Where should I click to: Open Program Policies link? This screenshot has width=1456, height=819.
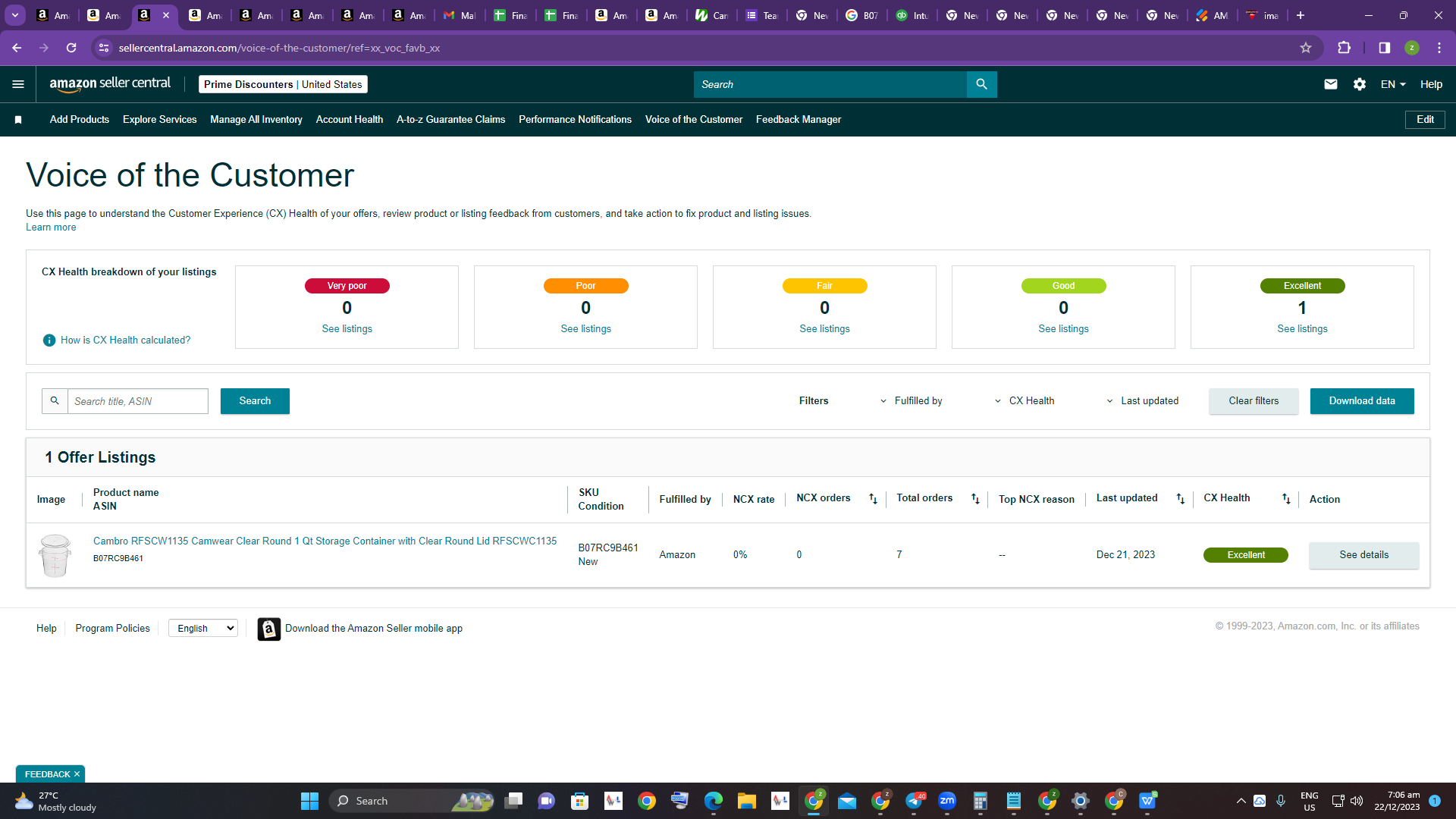[113, 629]
